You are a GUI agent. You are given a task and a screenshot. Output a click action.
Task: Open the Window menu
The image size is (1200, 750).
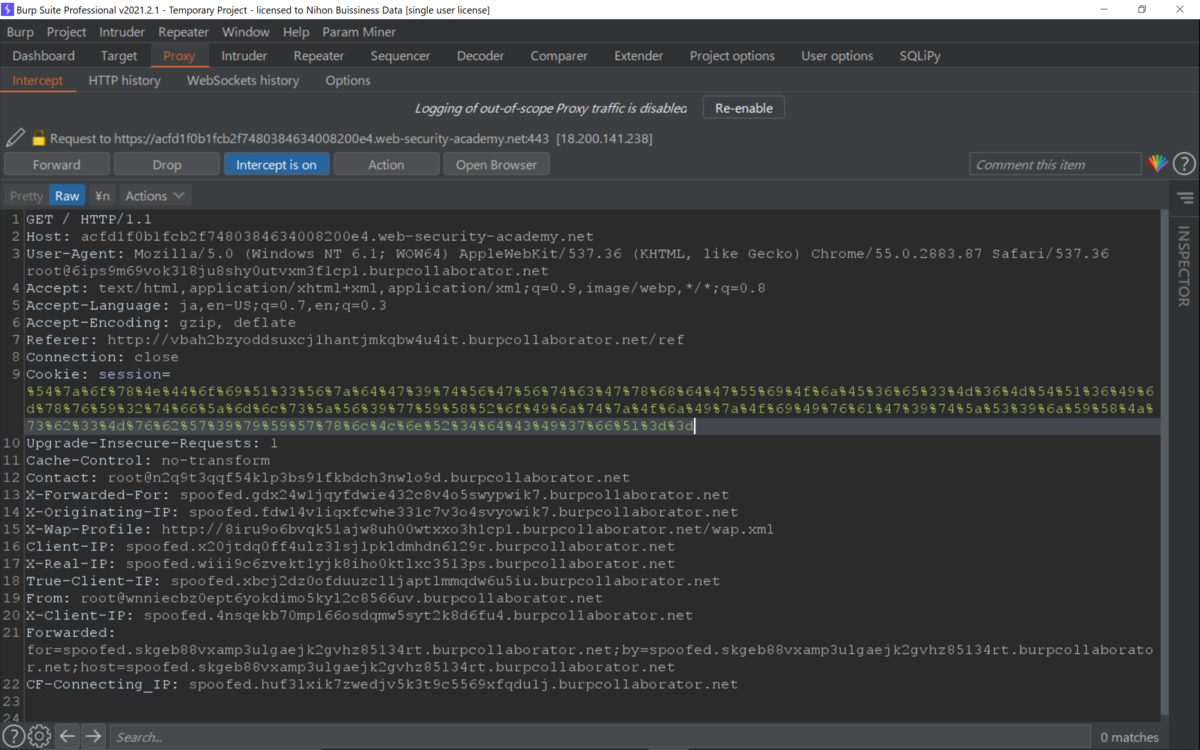[246, 32]
